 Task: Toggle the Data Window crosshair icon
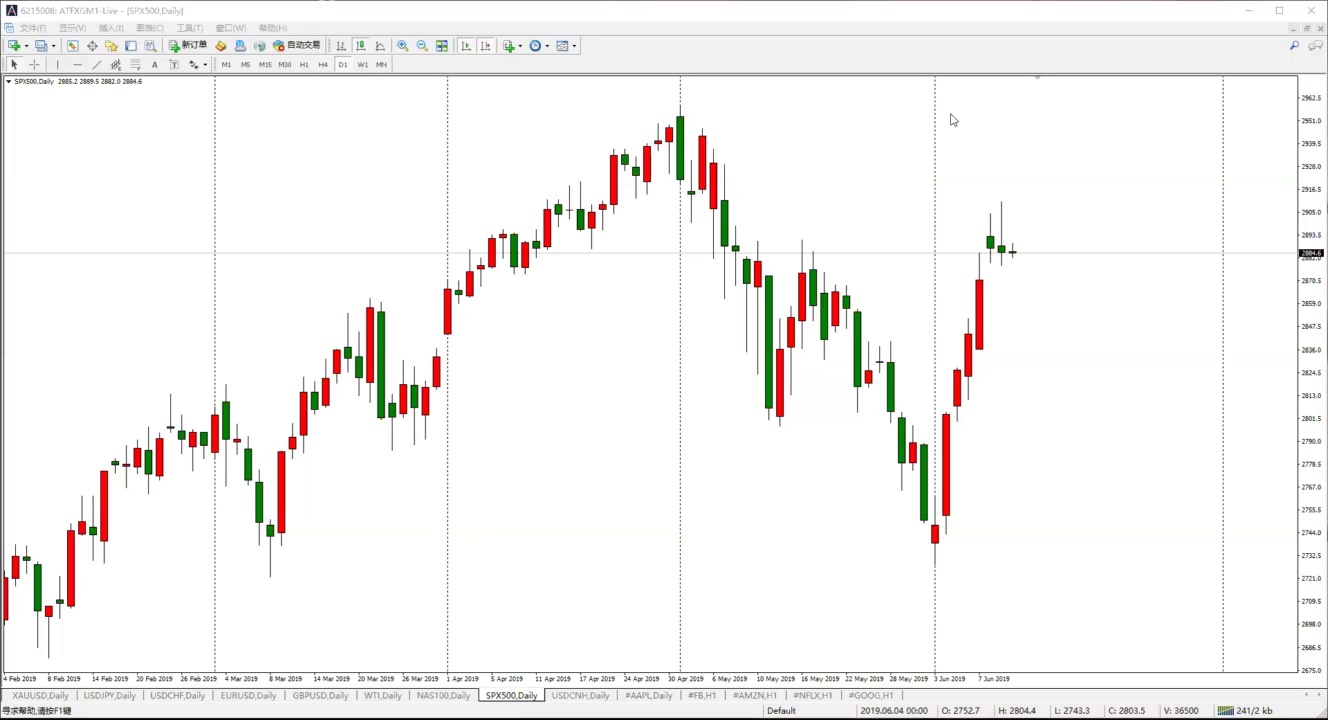92,46
